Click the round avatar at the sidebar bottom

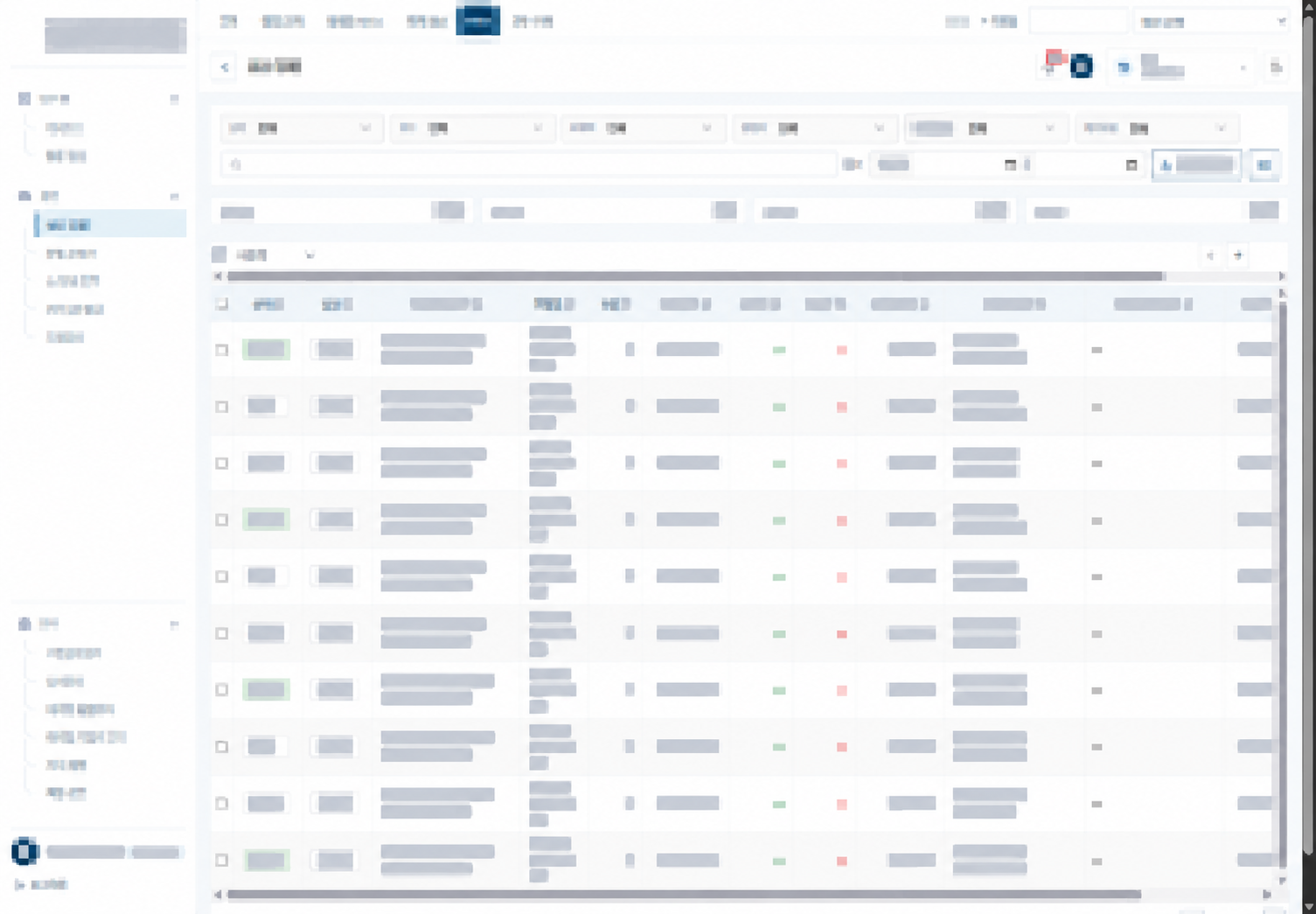click(24, 850)
